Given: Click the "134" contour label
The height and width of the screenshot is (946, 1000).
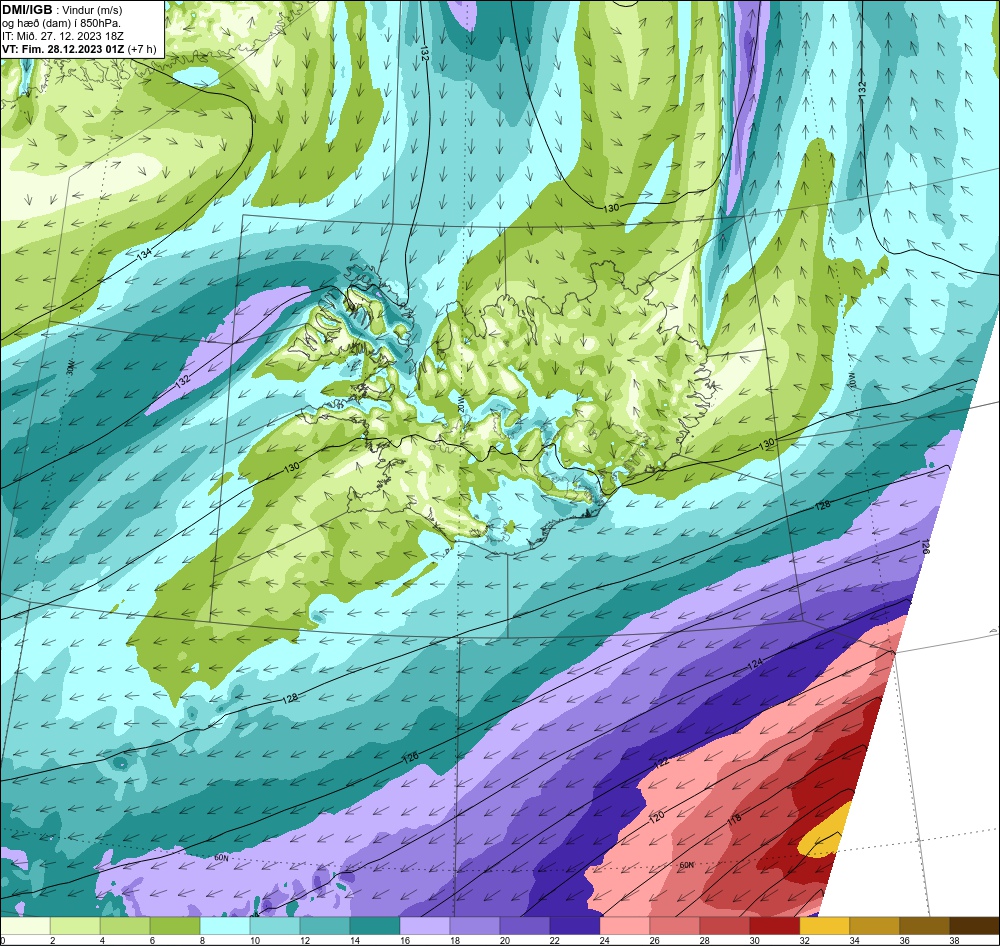Looking at the screenshot, I should [145, 254].
